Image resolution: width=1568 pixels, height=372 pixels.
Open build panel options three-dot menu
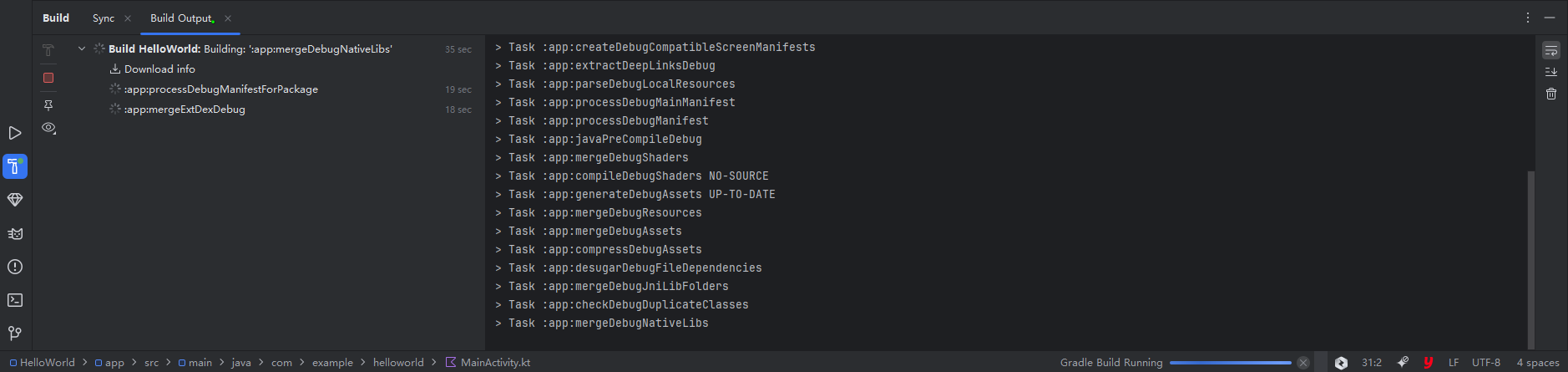(x=1528, y=18)
